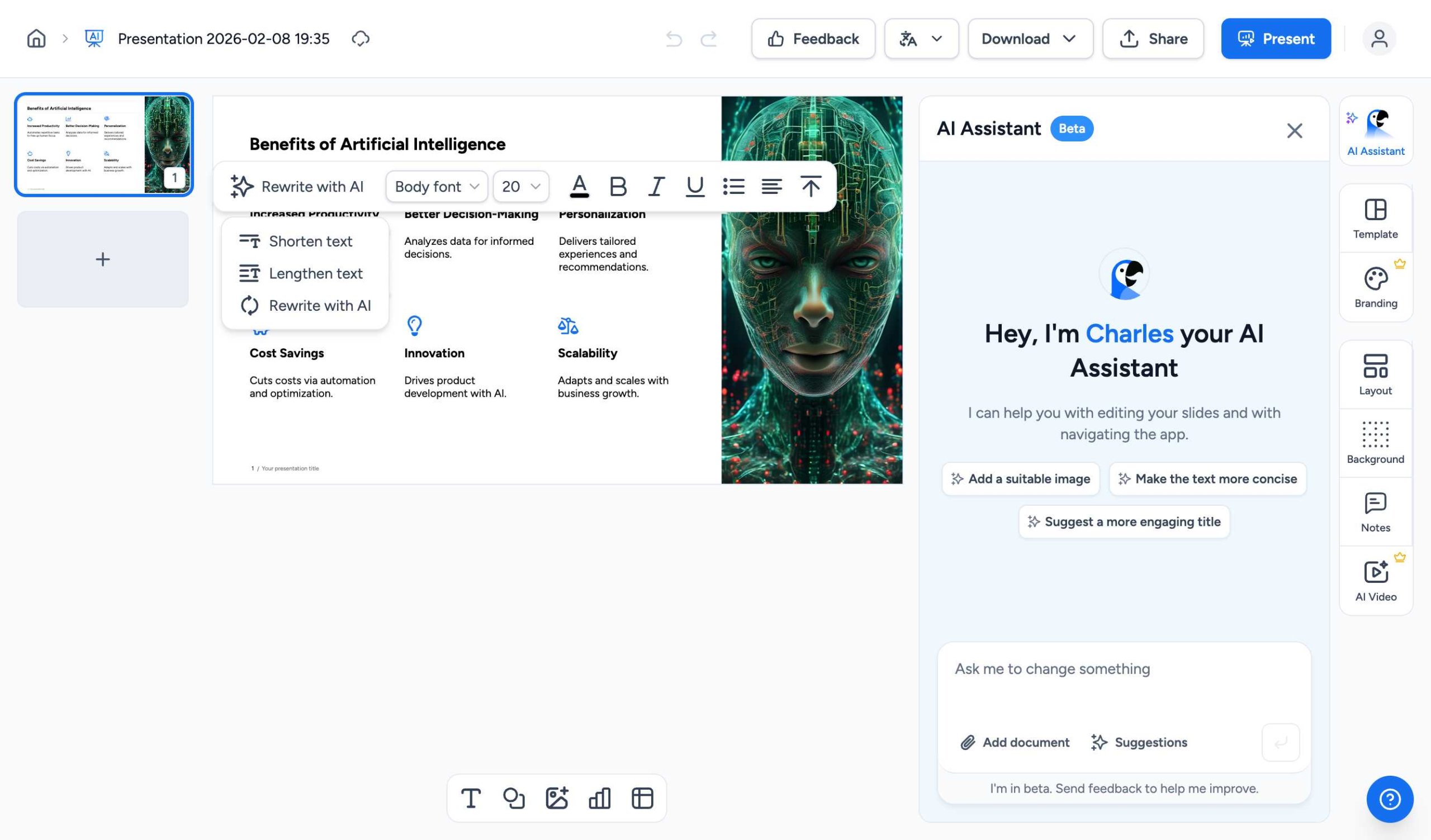Open the Background panel
This screenshot has height=840, width=1431.
[x=1375, y=443]
